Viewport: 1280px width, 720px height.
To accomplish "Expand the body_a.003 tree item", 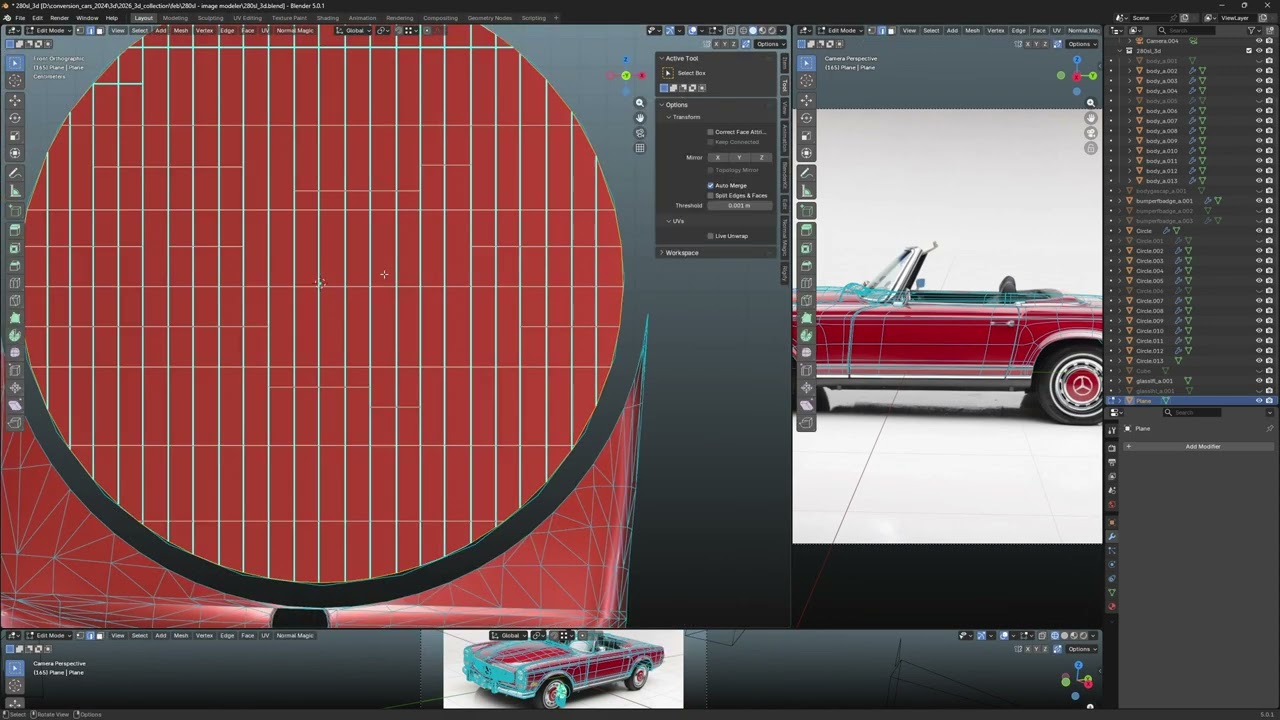I will (1129, 81).
